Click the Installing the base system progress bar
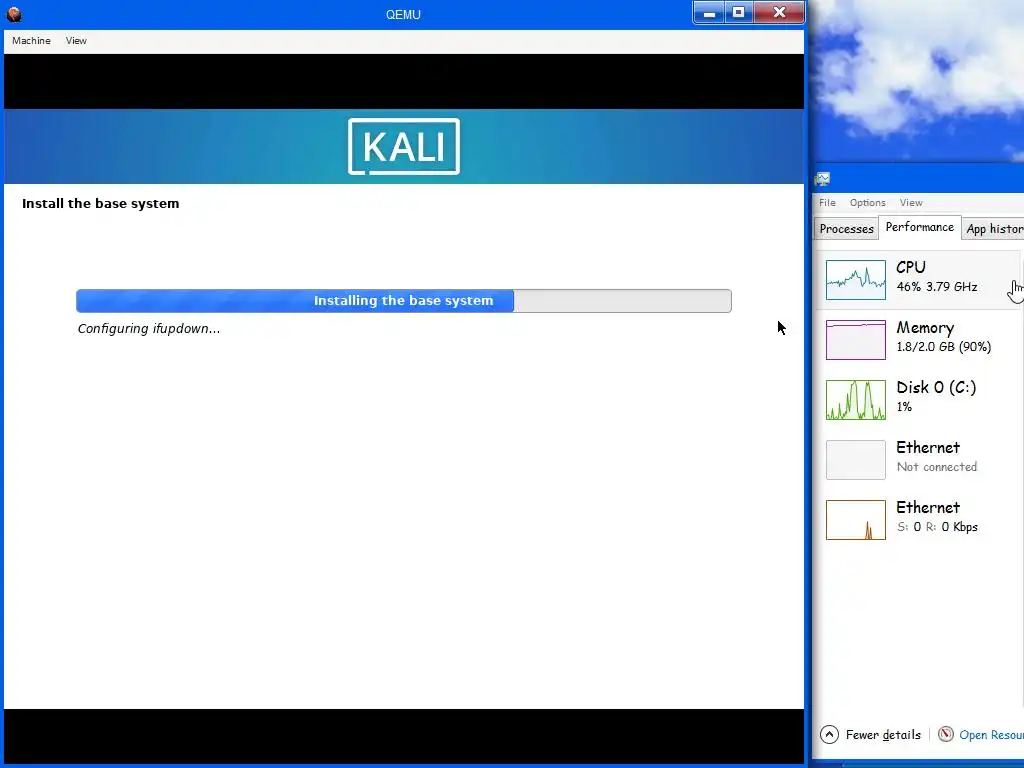 404,301
